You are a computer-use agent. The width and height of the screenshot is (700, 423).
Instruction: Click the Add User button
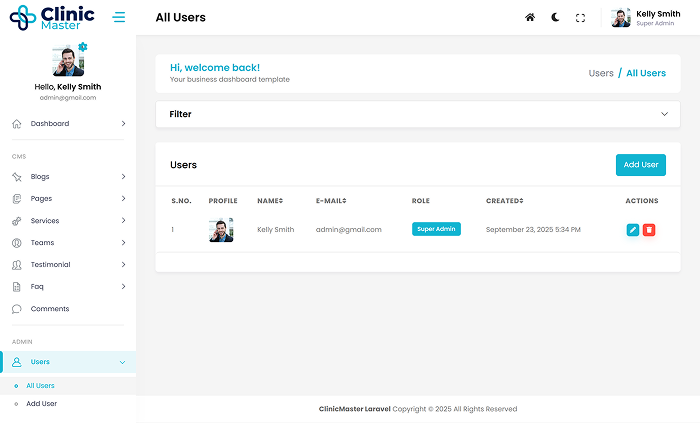[640, 165]
